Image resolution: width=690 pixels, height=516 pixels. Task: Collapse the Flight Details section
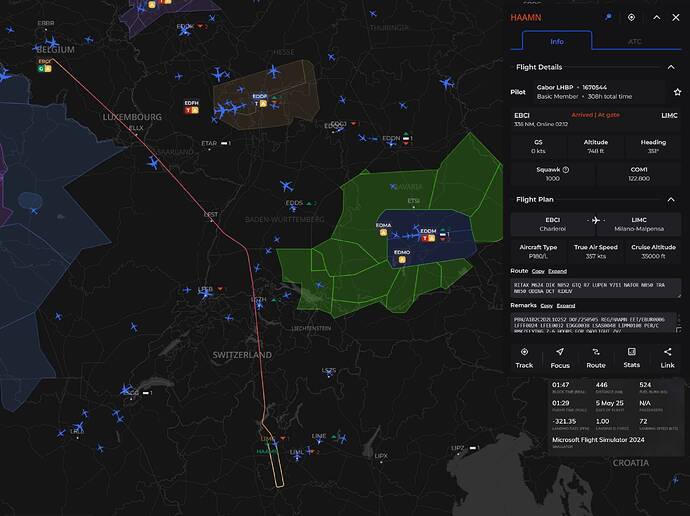671,67
